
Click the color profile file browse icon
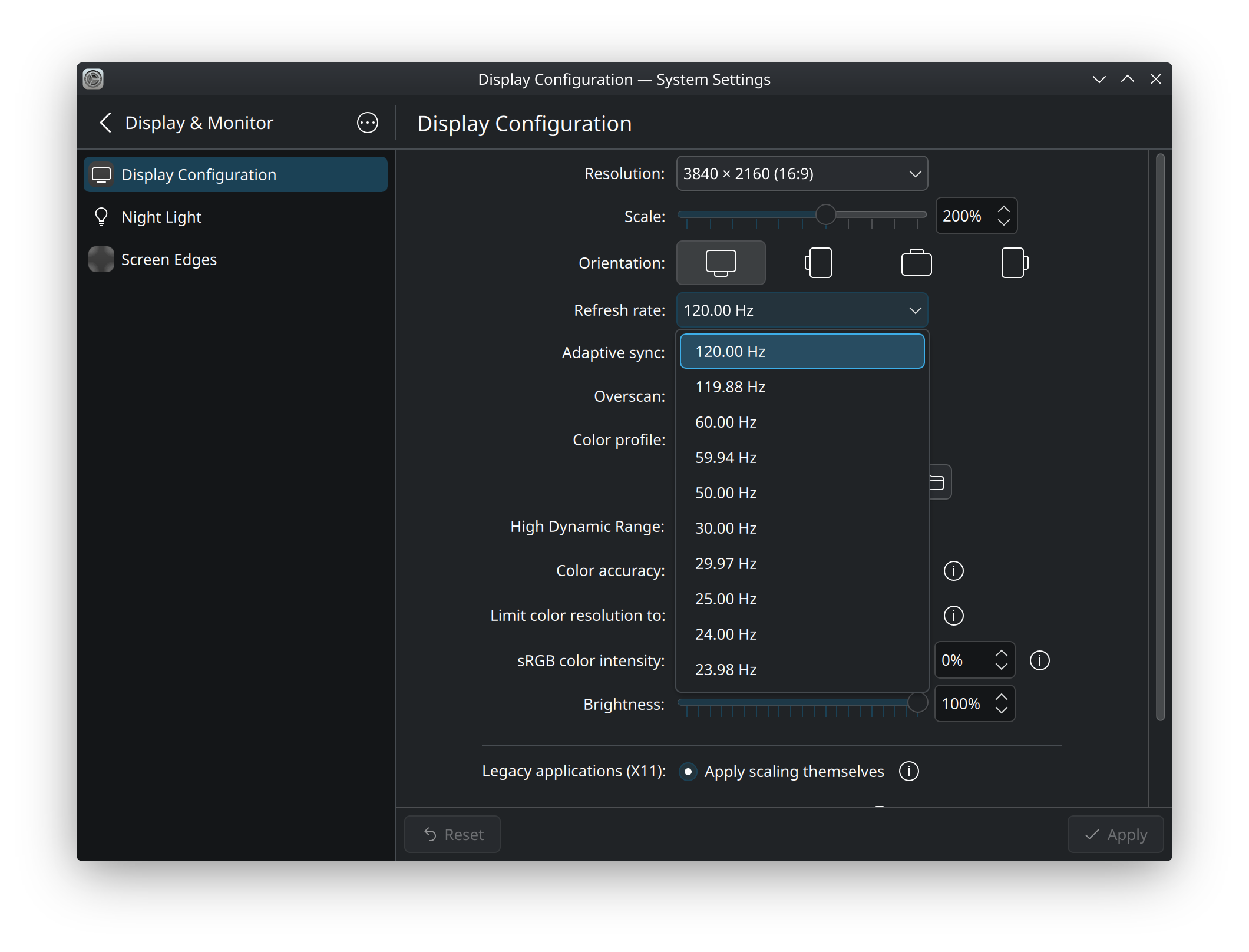click(x=939, y=482)
